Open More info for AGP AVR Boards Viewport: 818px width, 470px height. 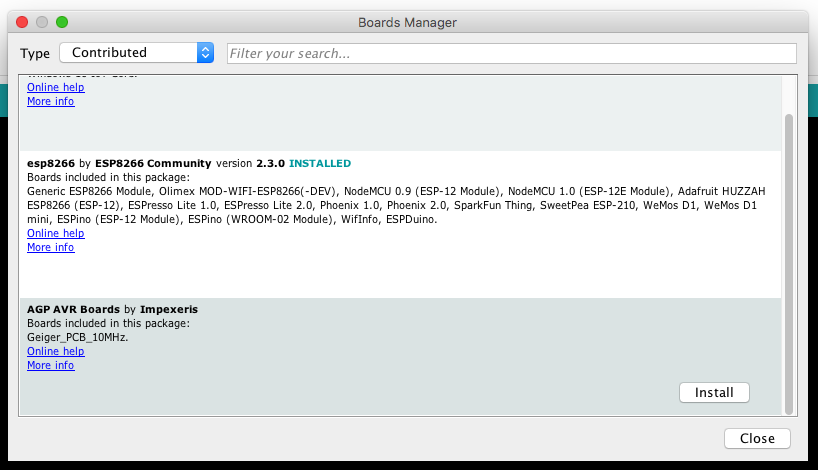[51, 365]
